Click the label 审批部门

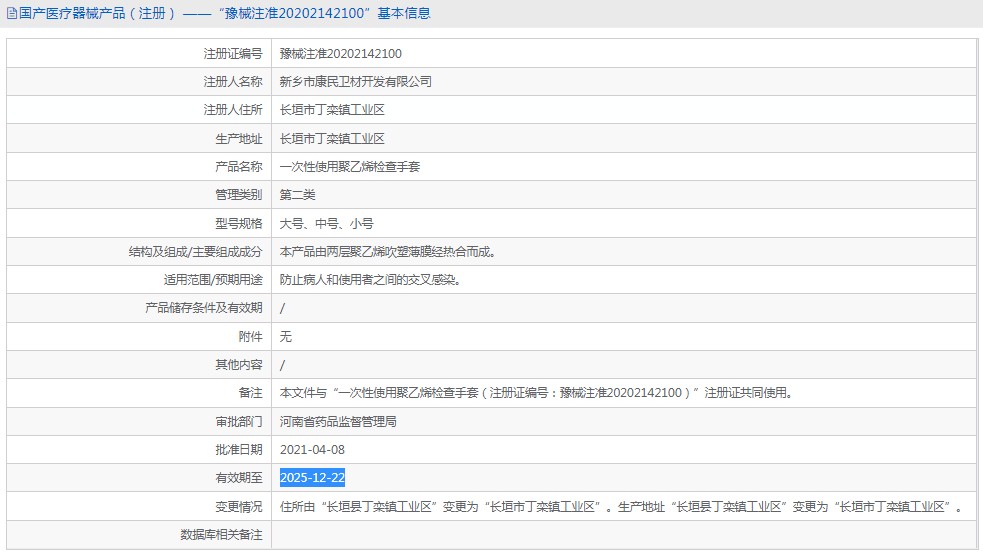pos(239,422)
